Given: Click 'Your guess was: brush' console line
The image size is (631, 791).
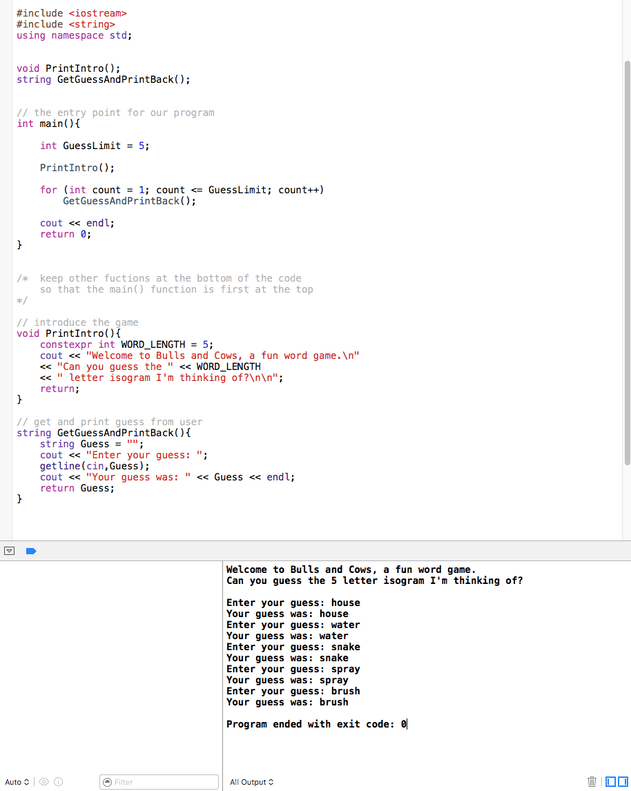Looking at the screenshot, I should click(287, 702).
